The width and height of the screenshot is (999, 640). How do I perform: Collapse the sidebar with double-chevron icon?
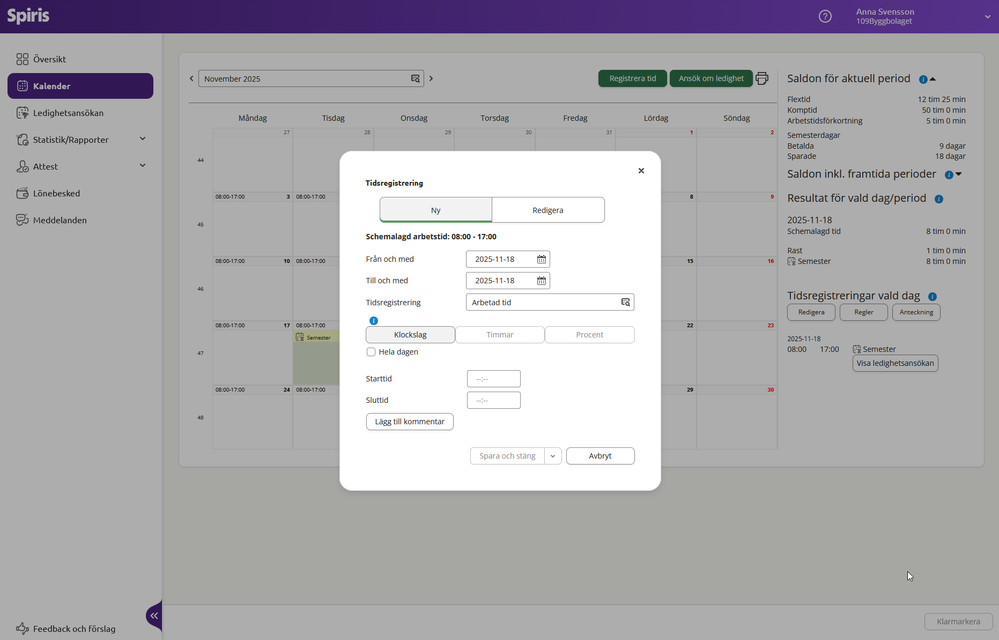click(154, 616)
